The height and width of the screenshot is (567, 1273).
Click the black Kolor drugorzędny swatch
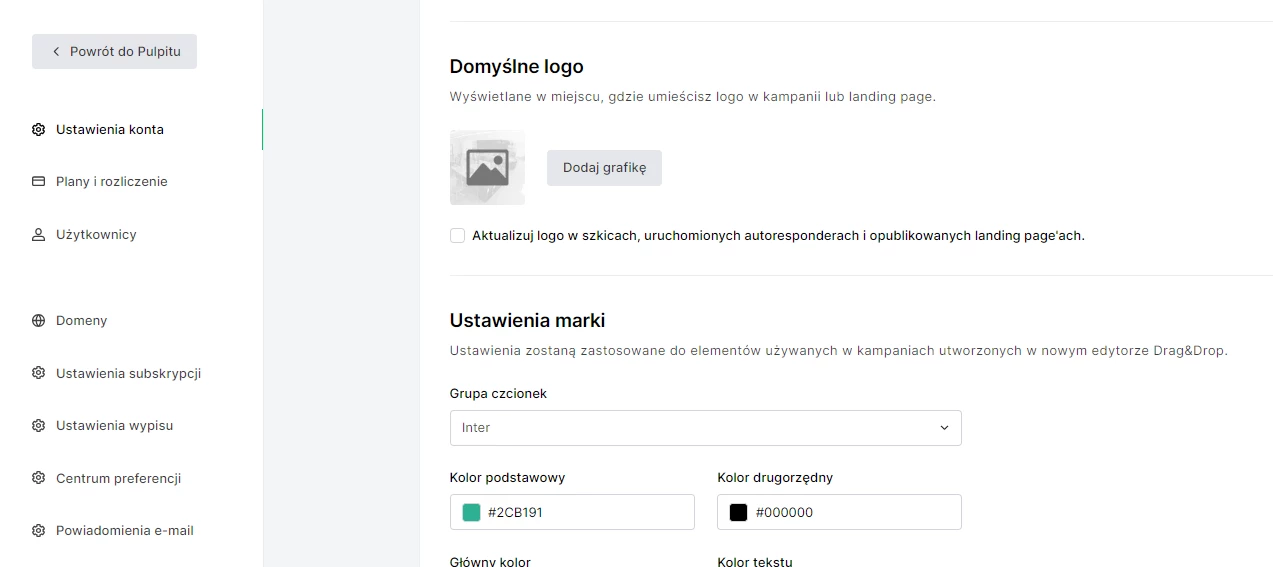[738, 512]
